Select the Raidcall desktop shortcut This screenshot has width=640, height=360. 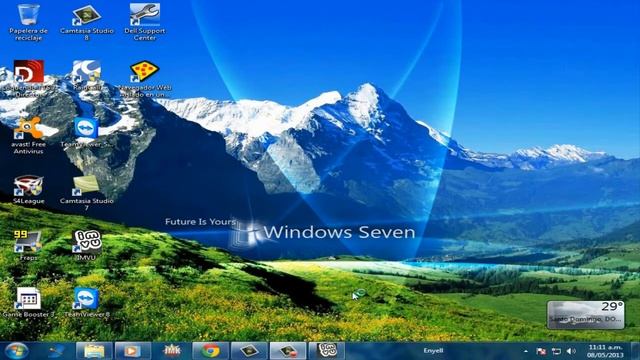click(x=87, y=76)
